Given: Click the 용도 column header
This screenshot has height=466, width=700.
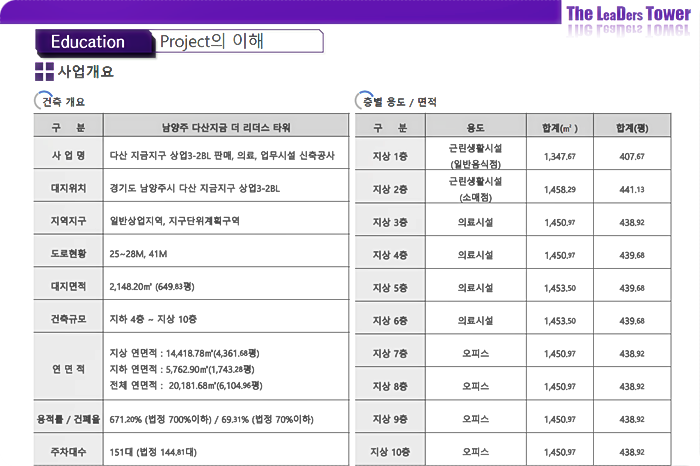Looking at the screenshot, I should pyautogui.click(x=475, y=128).
